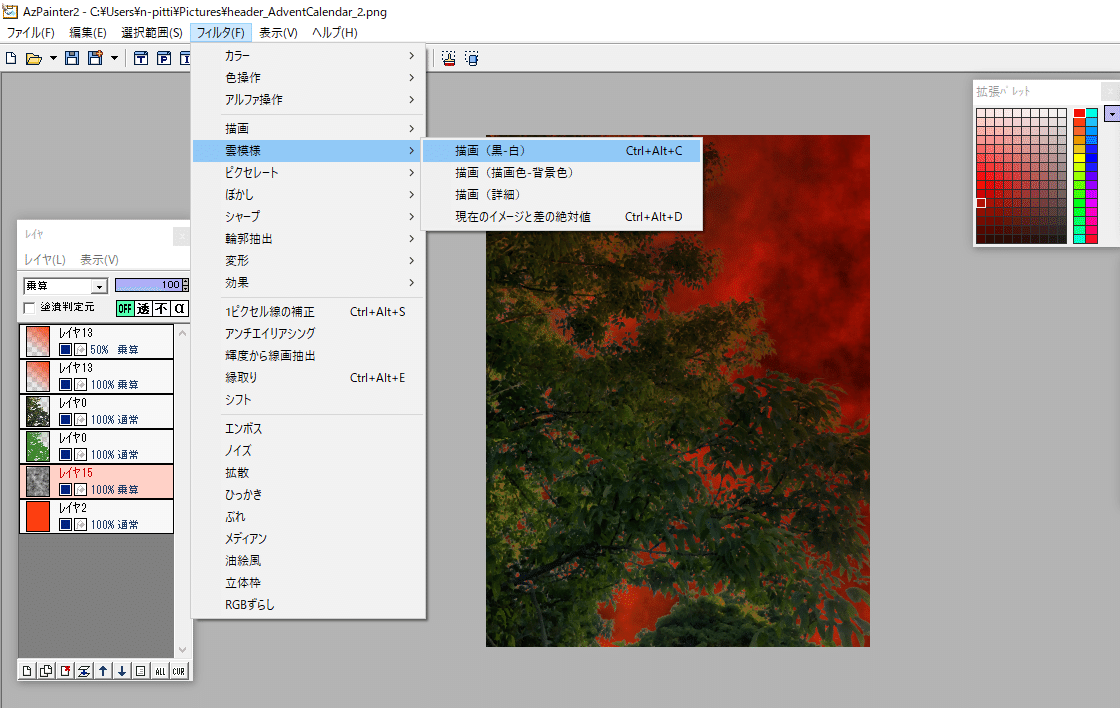Click the delete layer icon
Viewport: 1120px width, 708px height.
click(64, 670)
